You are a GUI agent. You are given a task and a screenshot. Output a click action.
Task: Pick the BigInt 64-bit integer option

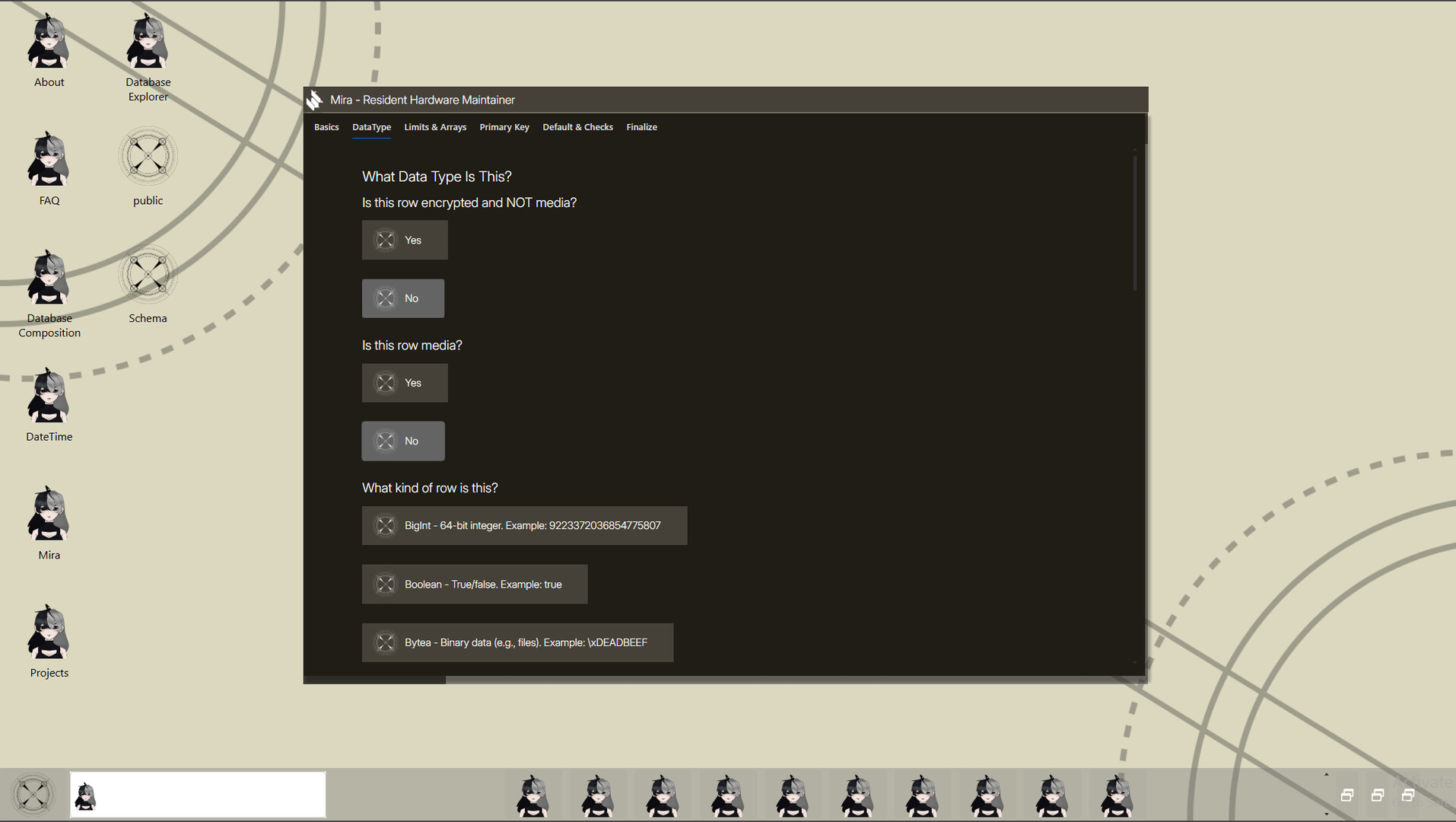(524, 525)
